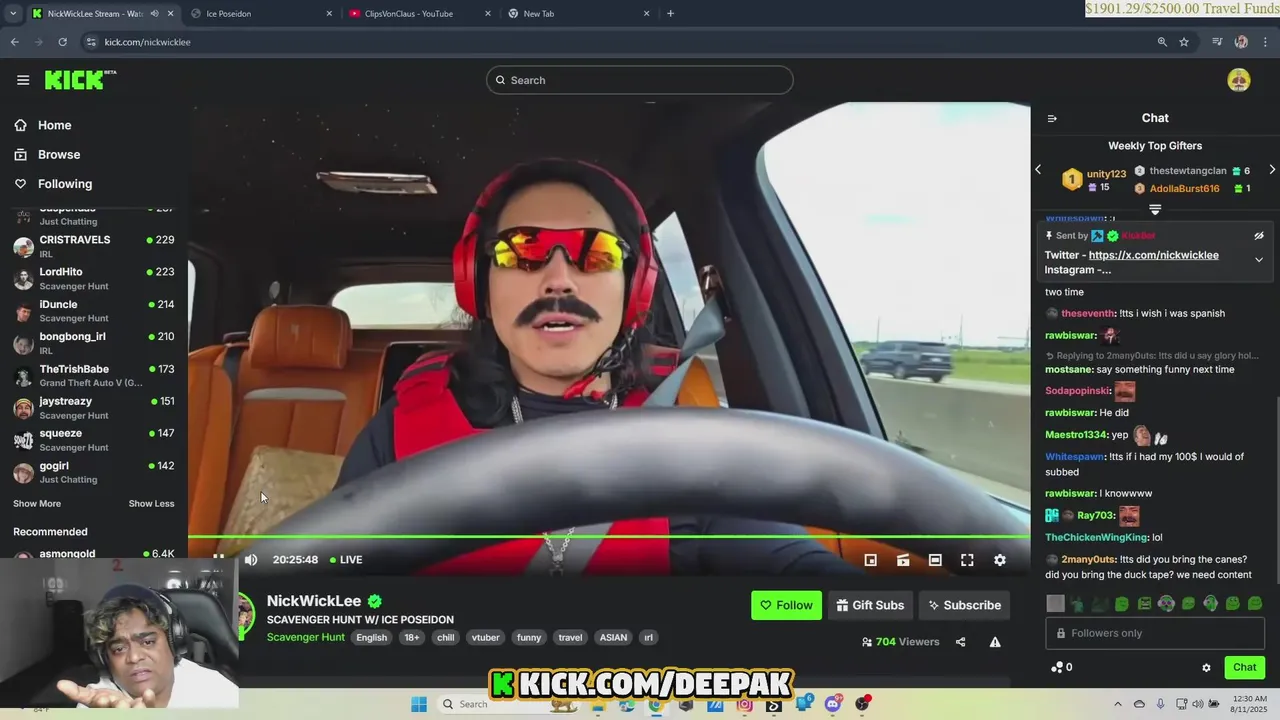
Task: Select the English tag
Action: [371, 637]
